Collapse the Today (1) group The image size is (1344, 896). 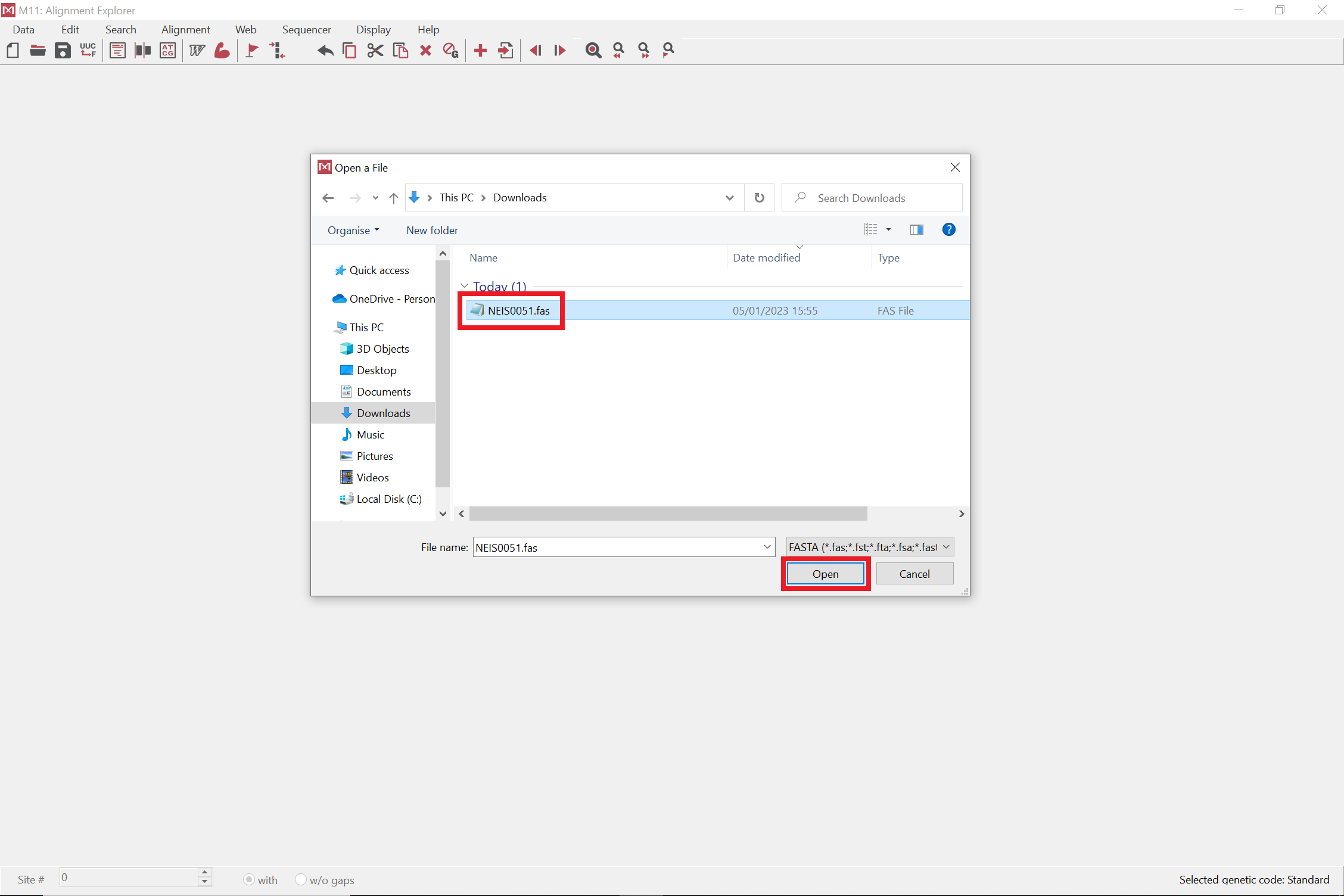465,286
